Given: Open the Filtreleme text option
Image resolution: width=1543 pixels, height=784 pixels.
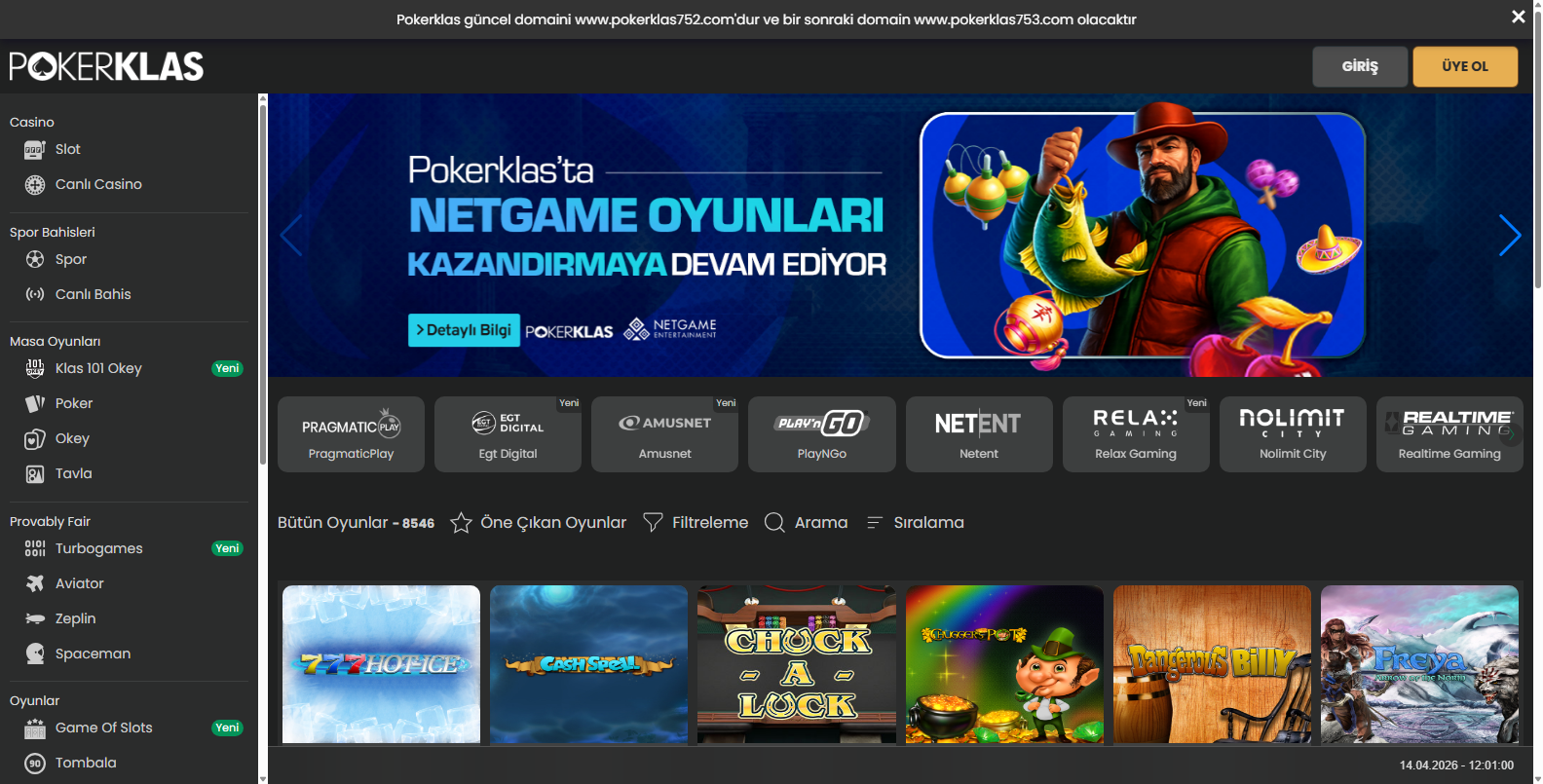Looking at the screenshot, I should [x=710, y=523].
